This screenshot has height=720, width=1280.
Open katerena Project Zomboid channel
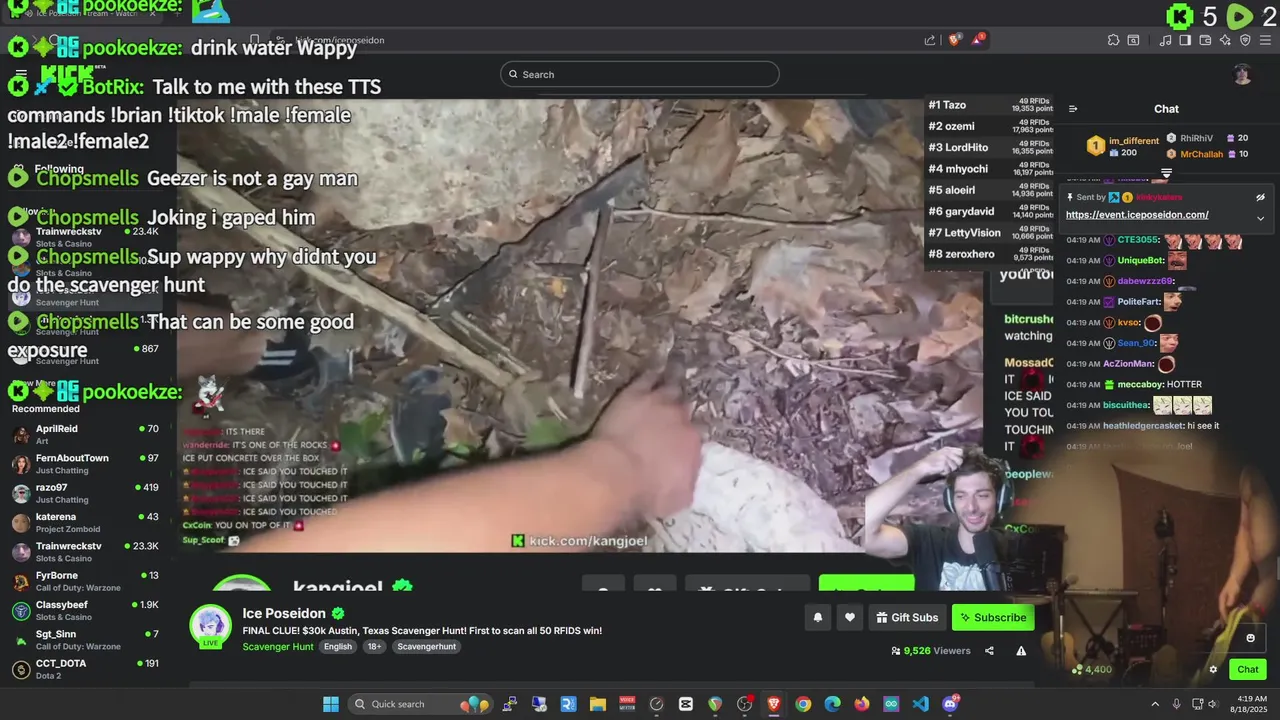click(x=85, y=522)
